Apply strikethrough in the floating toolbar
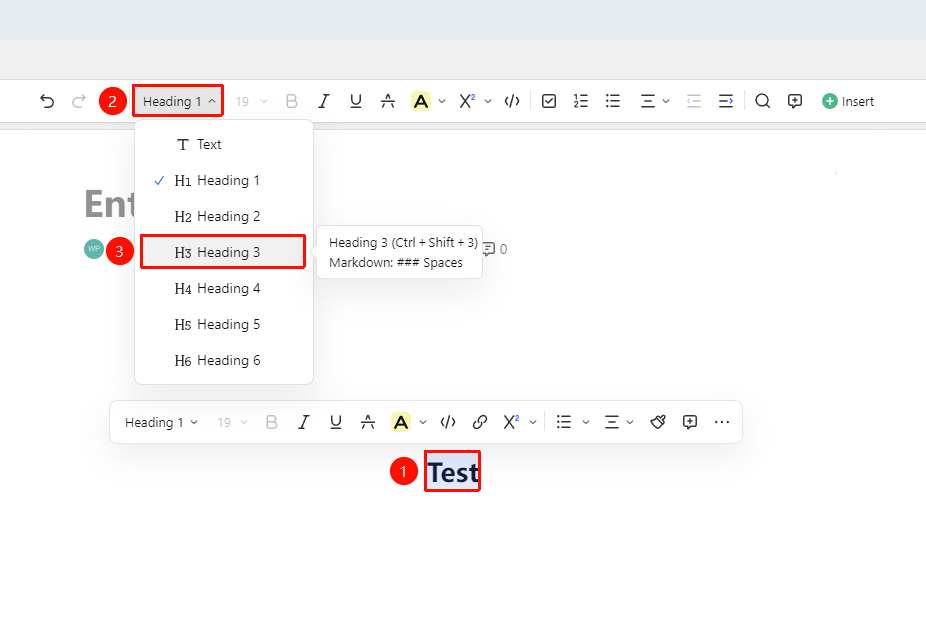Image resolution: width=926 pixels, height=619 pixels. pos(368,422)
